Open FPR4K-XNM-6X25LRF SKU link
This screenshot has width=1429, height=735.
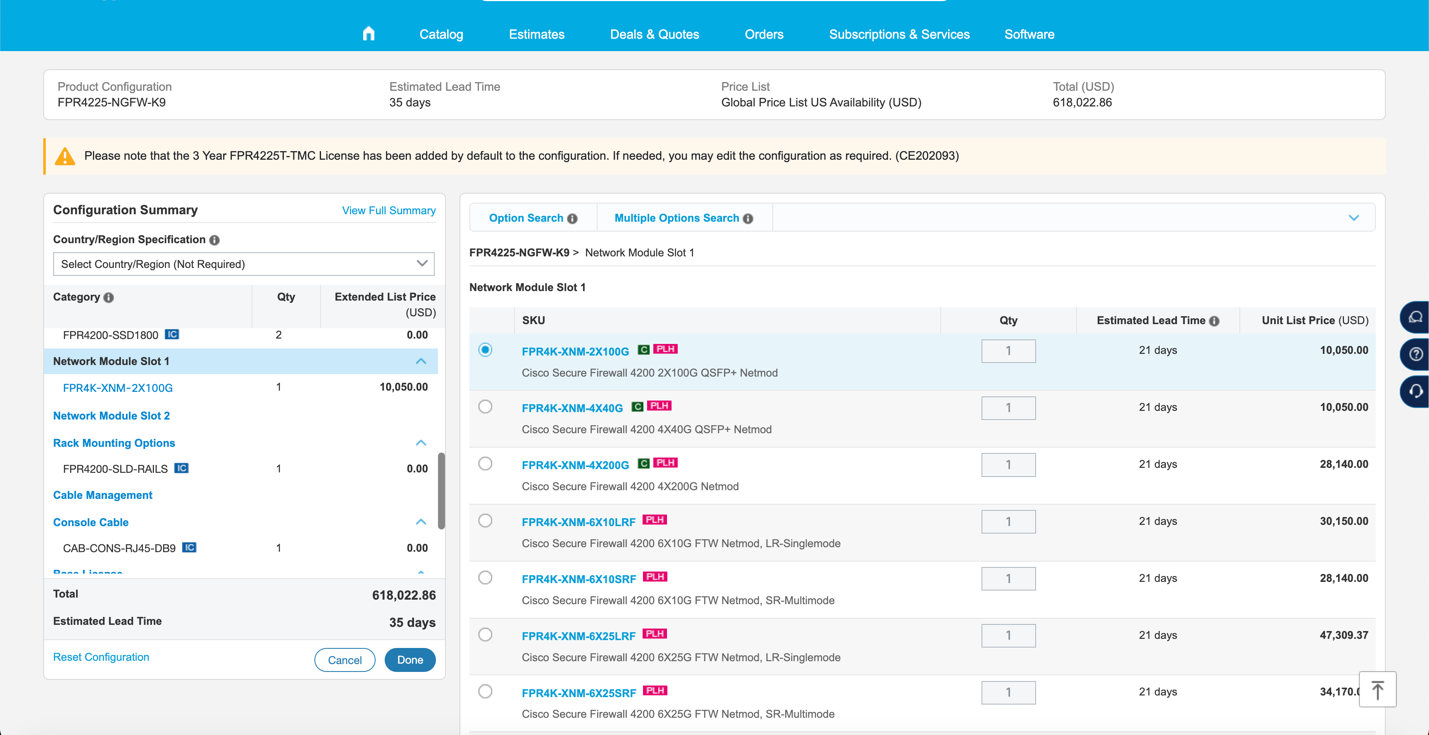(x=579, y=636)
